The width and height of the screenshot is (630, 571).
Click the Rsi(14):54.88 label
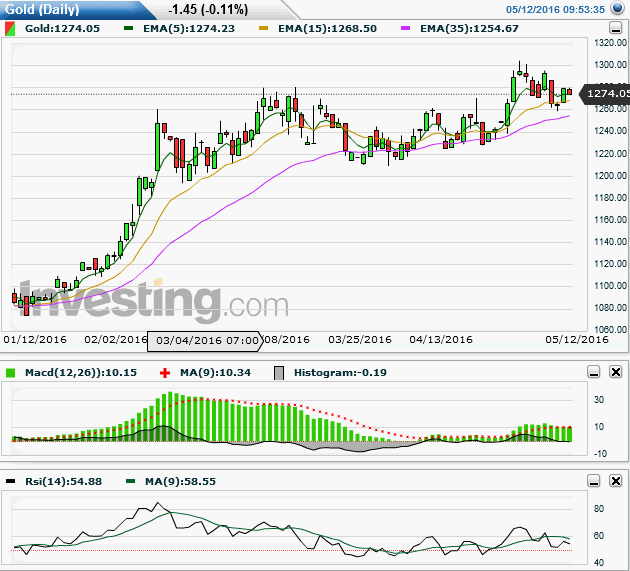click(x=63, y=481)
